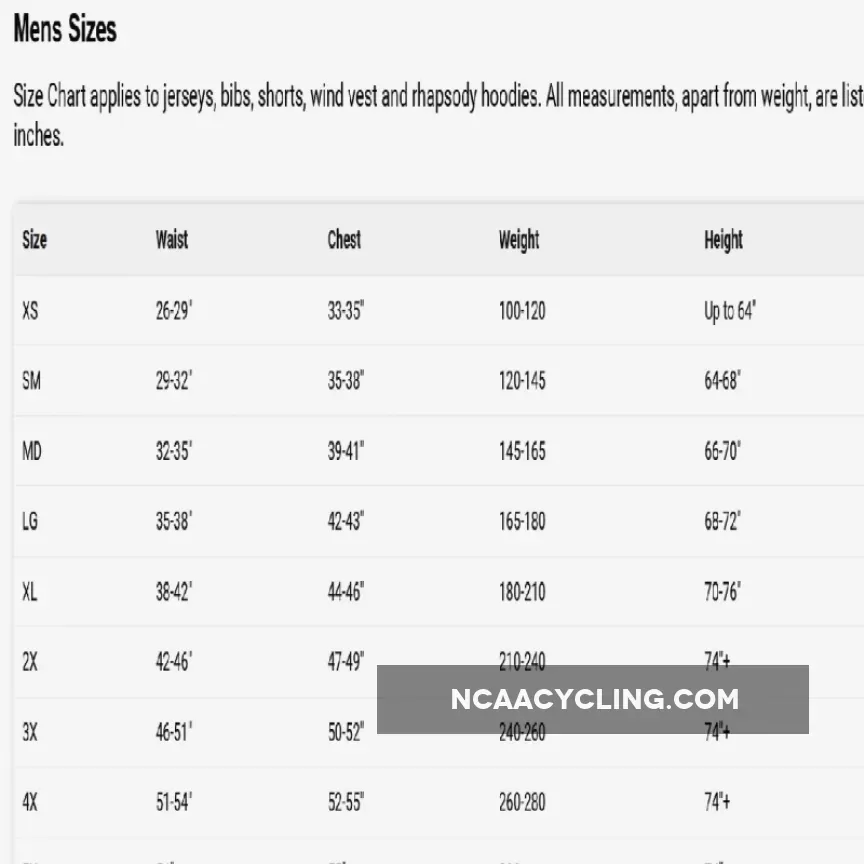Screen dimensions: 864x864
Task: Click the 38-42" waist cell
Action: tap(173, 592)
